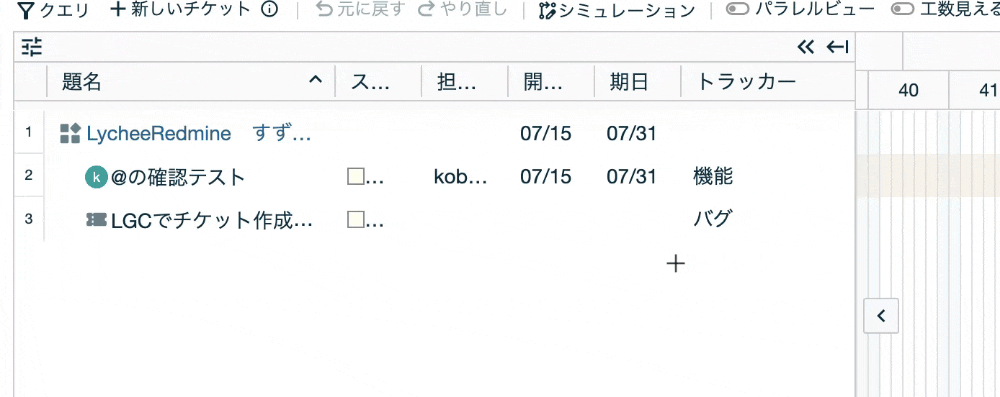The width and height of the screenshot is (1000, 397).
Task: Click the plus icon below the ticket rows
Action: [x=675, y=264]
